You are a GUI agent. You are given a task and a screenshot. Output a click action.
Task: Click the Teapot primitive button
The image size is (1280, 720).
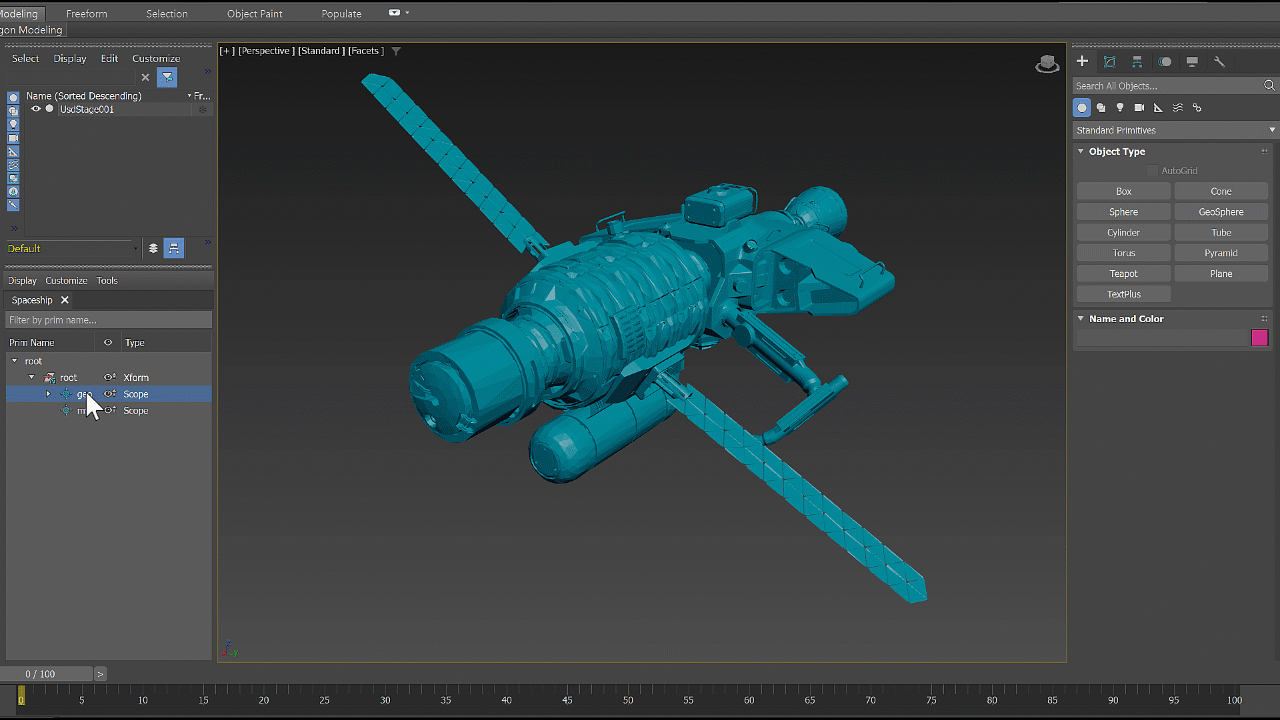click(1123, 274)
